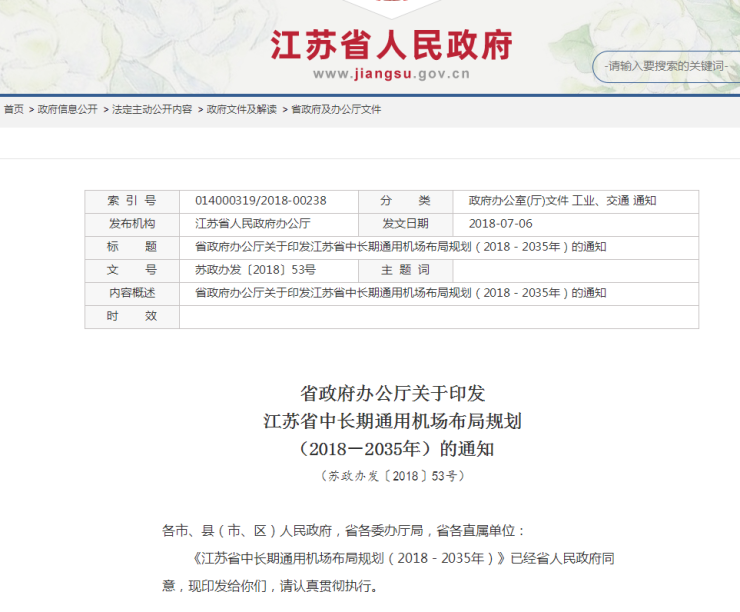Click the 时效 label cell
Viewport: 740px width, 612px height.
pyautogui.click(x=132, y=317)
